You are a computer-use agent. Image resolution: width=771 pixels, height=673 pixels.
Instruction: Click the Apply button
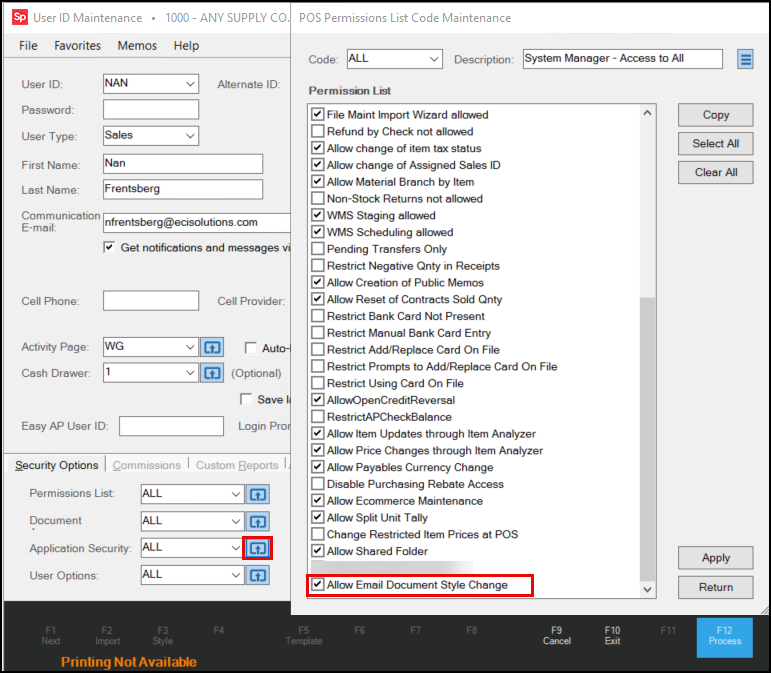click(715, 558)
